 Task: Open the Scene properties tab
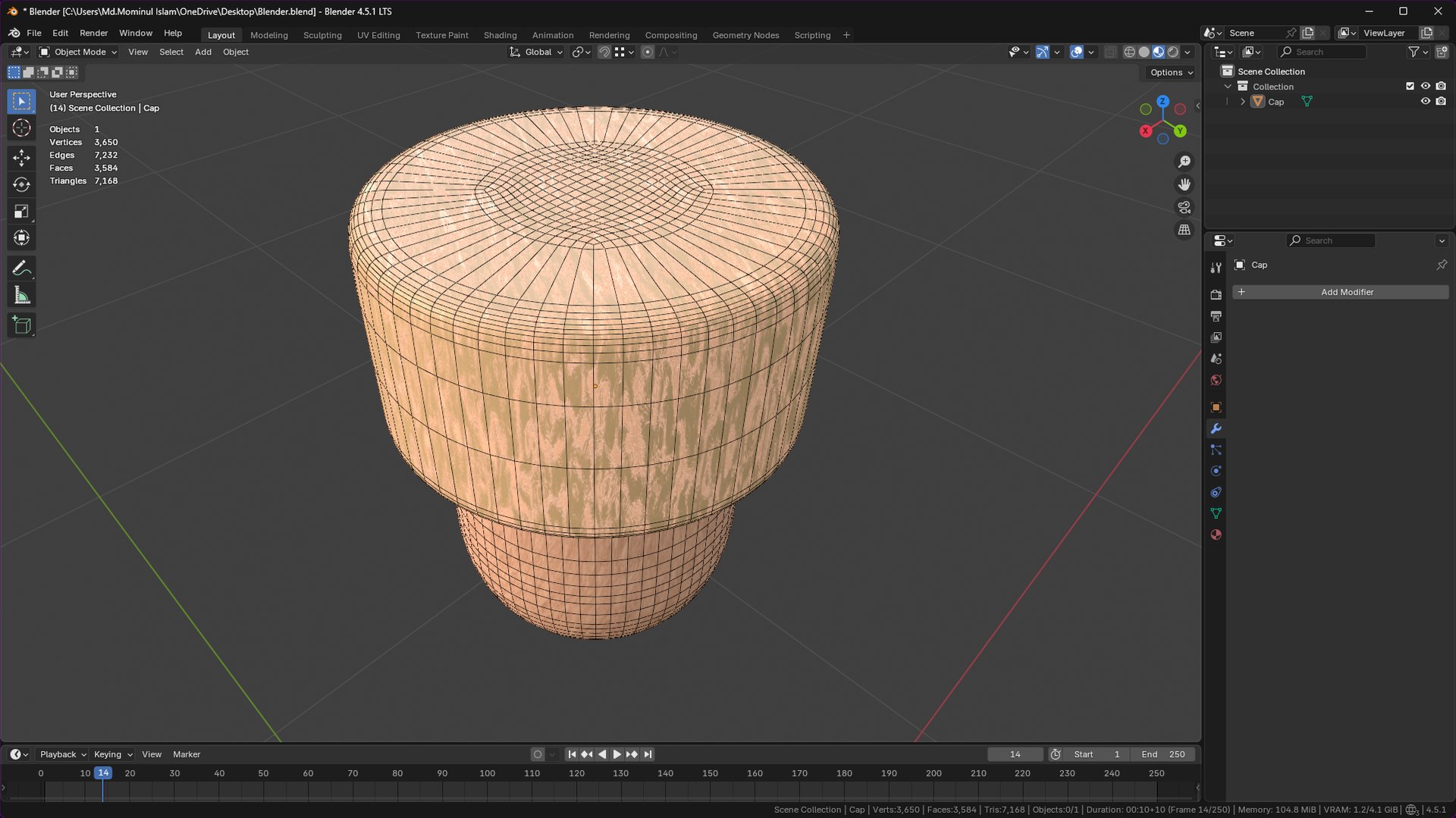pos(1216,358)
